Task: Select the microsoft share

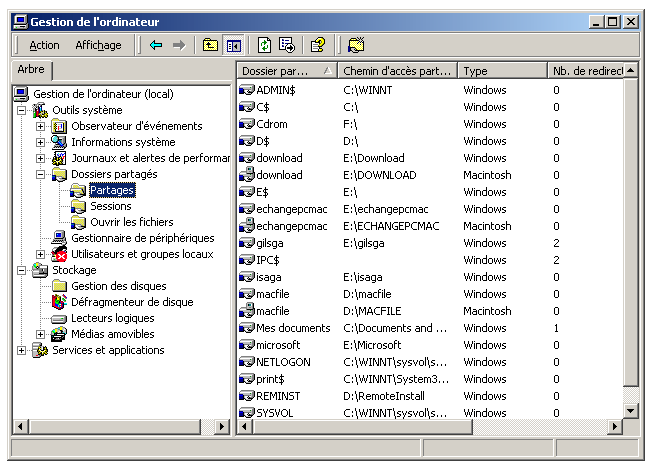Action: pyautogui.click(x=278, y=345)
